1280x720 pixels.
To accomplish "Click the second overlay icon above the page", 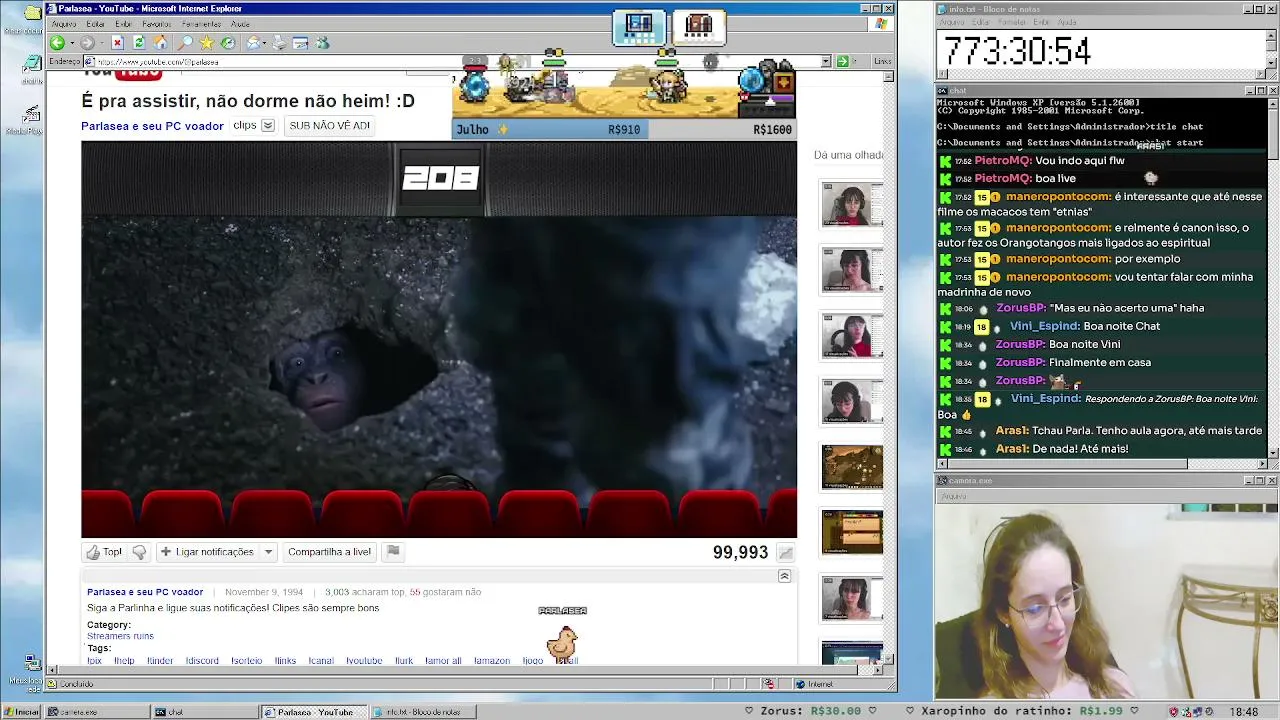I will coord(699,26).
